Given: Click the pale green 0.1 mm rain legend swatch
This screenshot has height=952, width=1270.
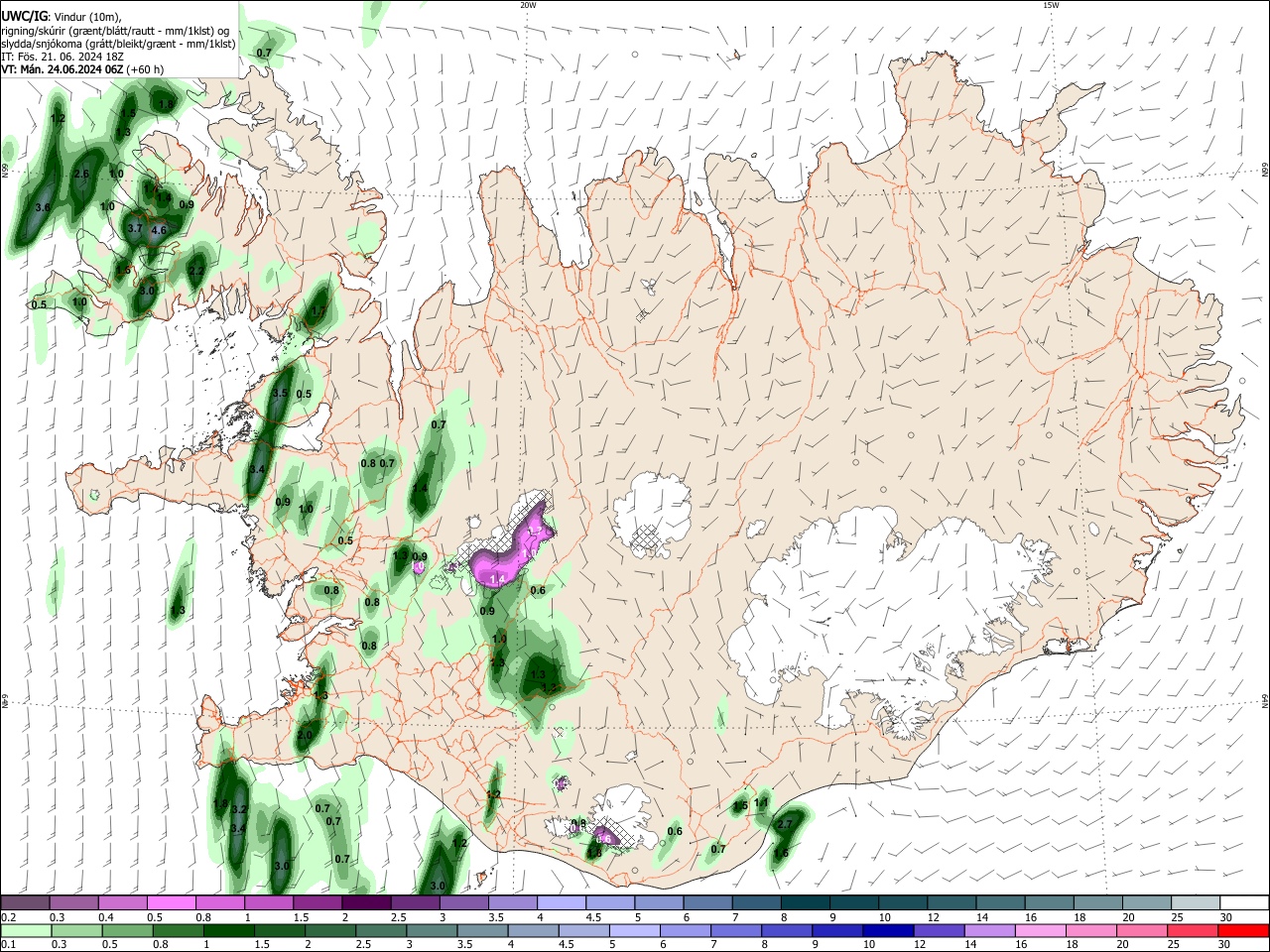Looking at the screenshot, I should (x=26, y=931).
